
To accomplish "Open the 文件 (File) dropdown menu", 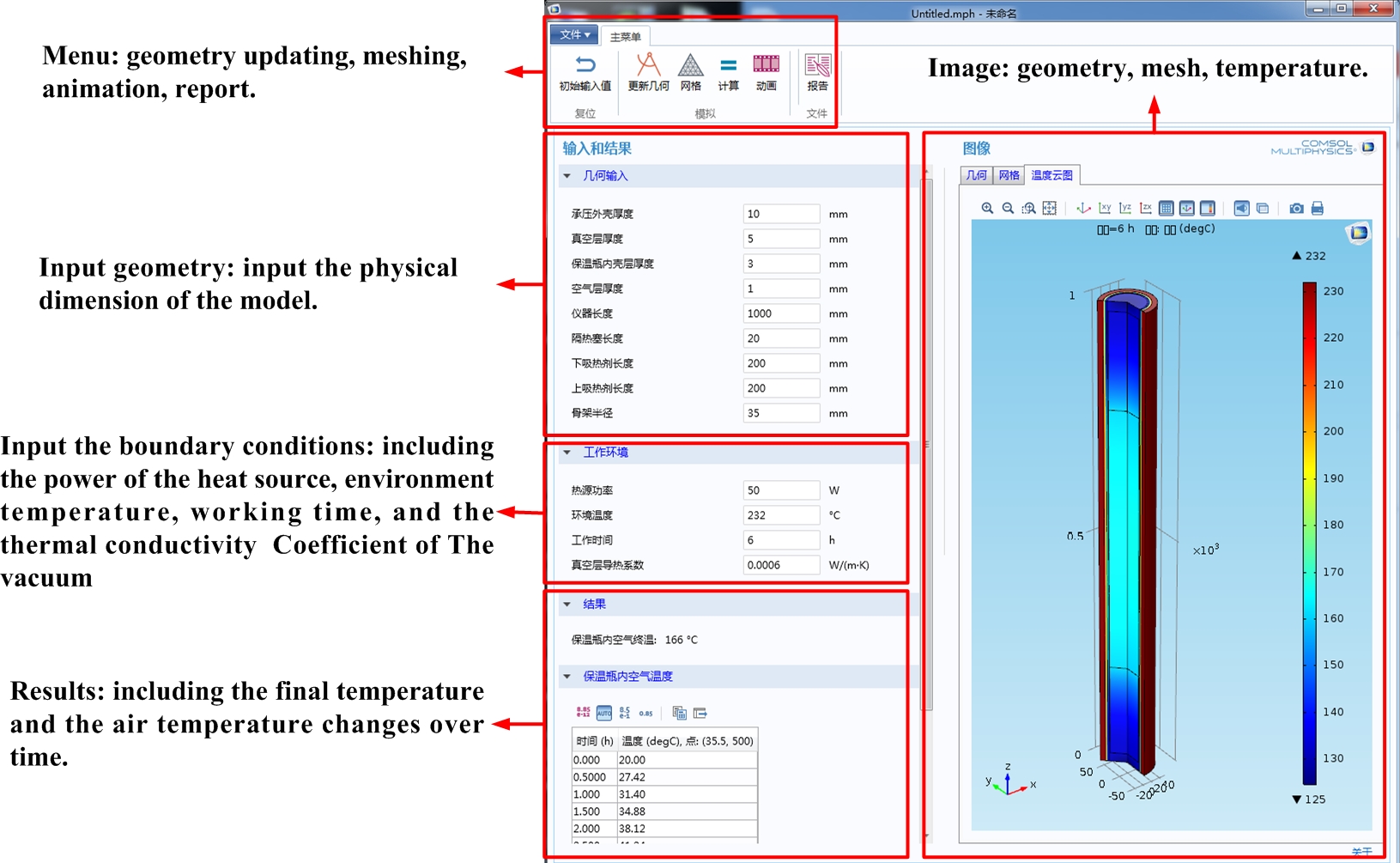I will [574, 35].
